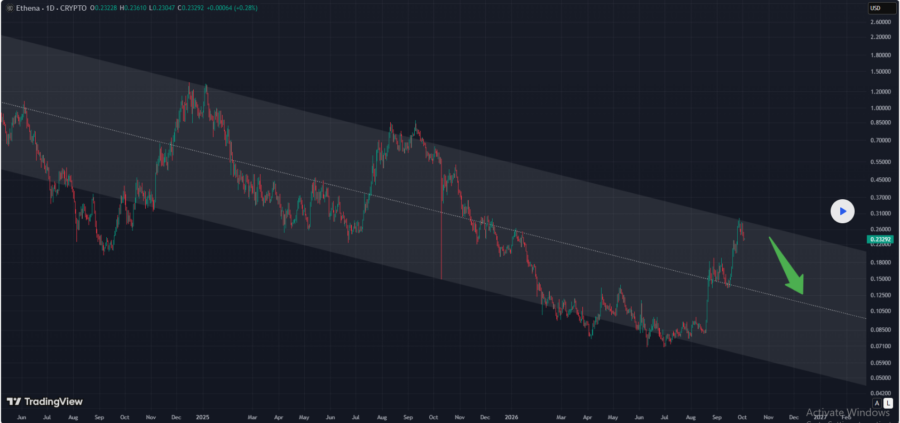Click the 0.05000 price axis label
Viewport: 900px width, 423px height.
[882, 378]
